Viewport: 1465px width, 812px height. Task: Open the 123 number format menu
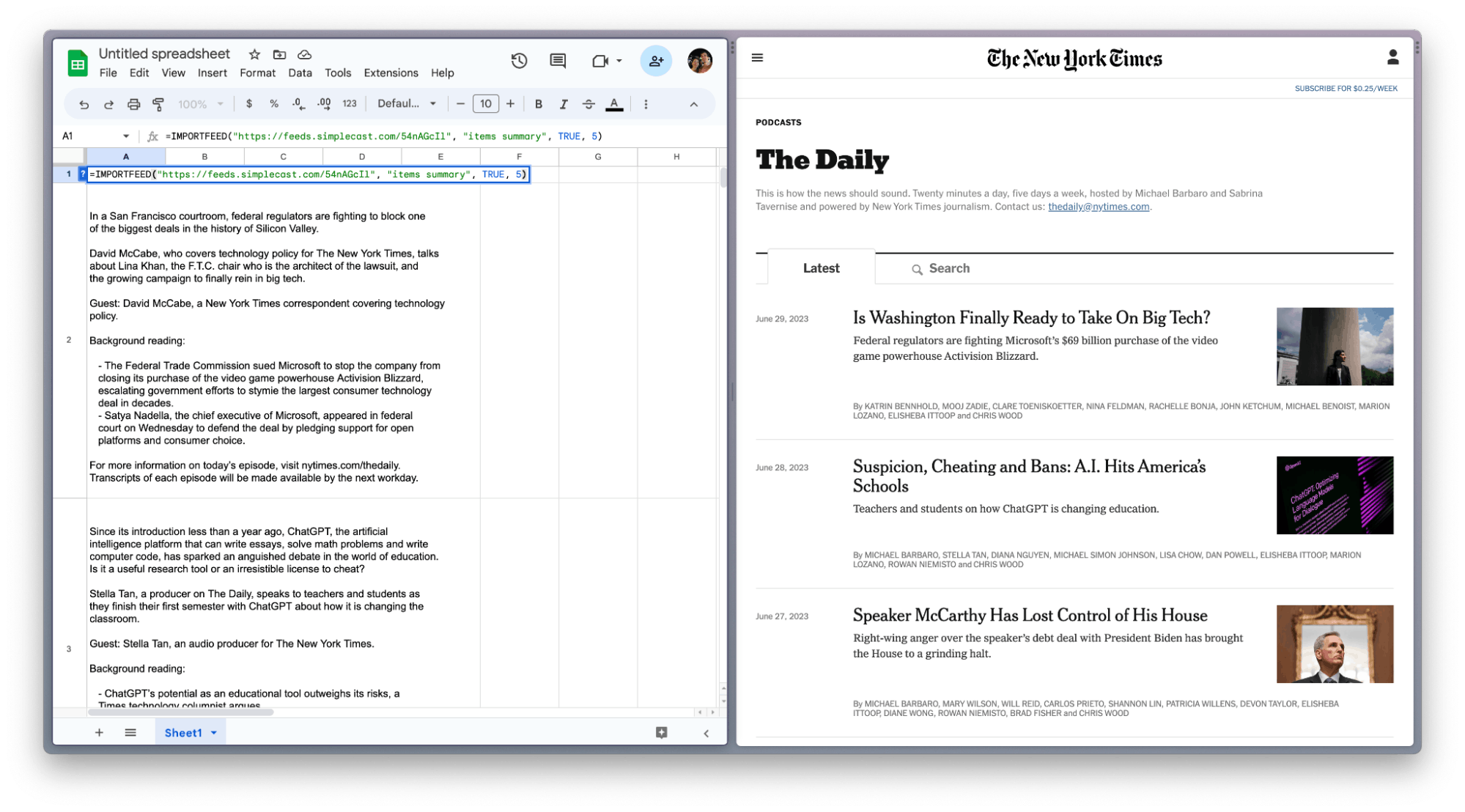pyautogui.click(x=350, y=104)
